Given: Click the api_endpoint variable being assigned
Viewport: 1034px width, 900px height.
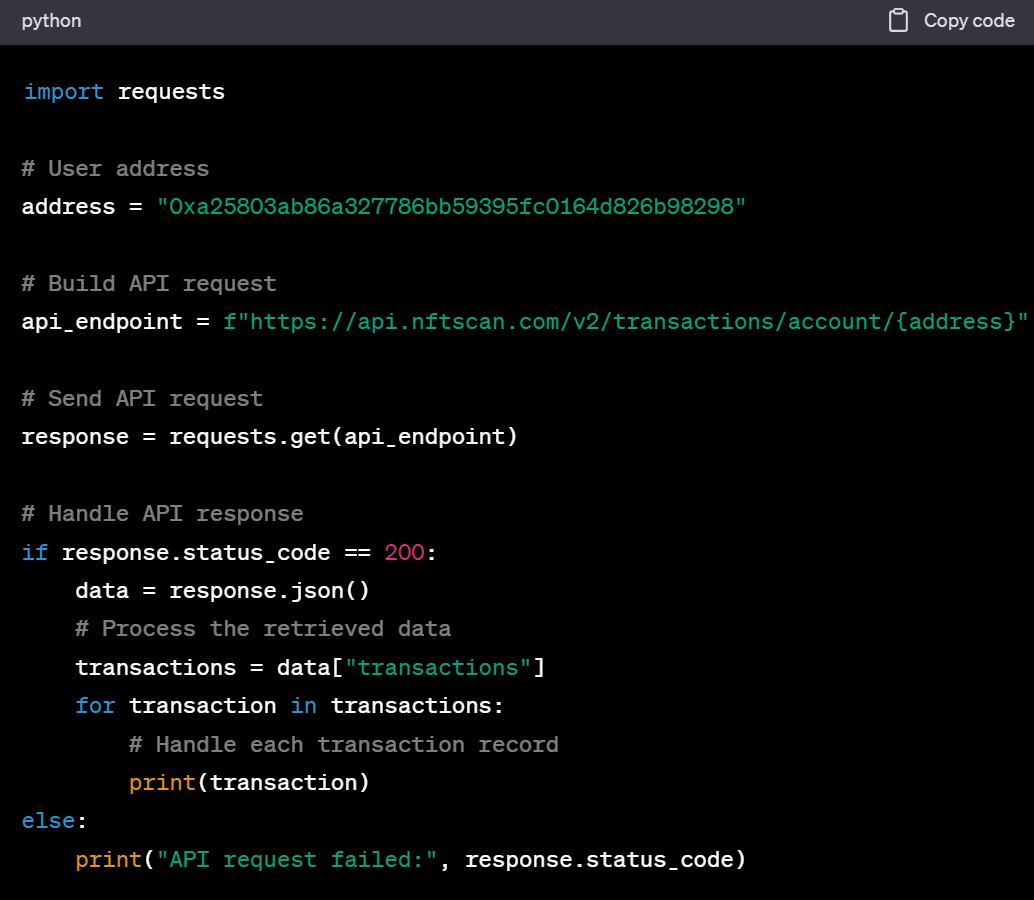Looking at the screenshot, I should [x=102, y=322].
